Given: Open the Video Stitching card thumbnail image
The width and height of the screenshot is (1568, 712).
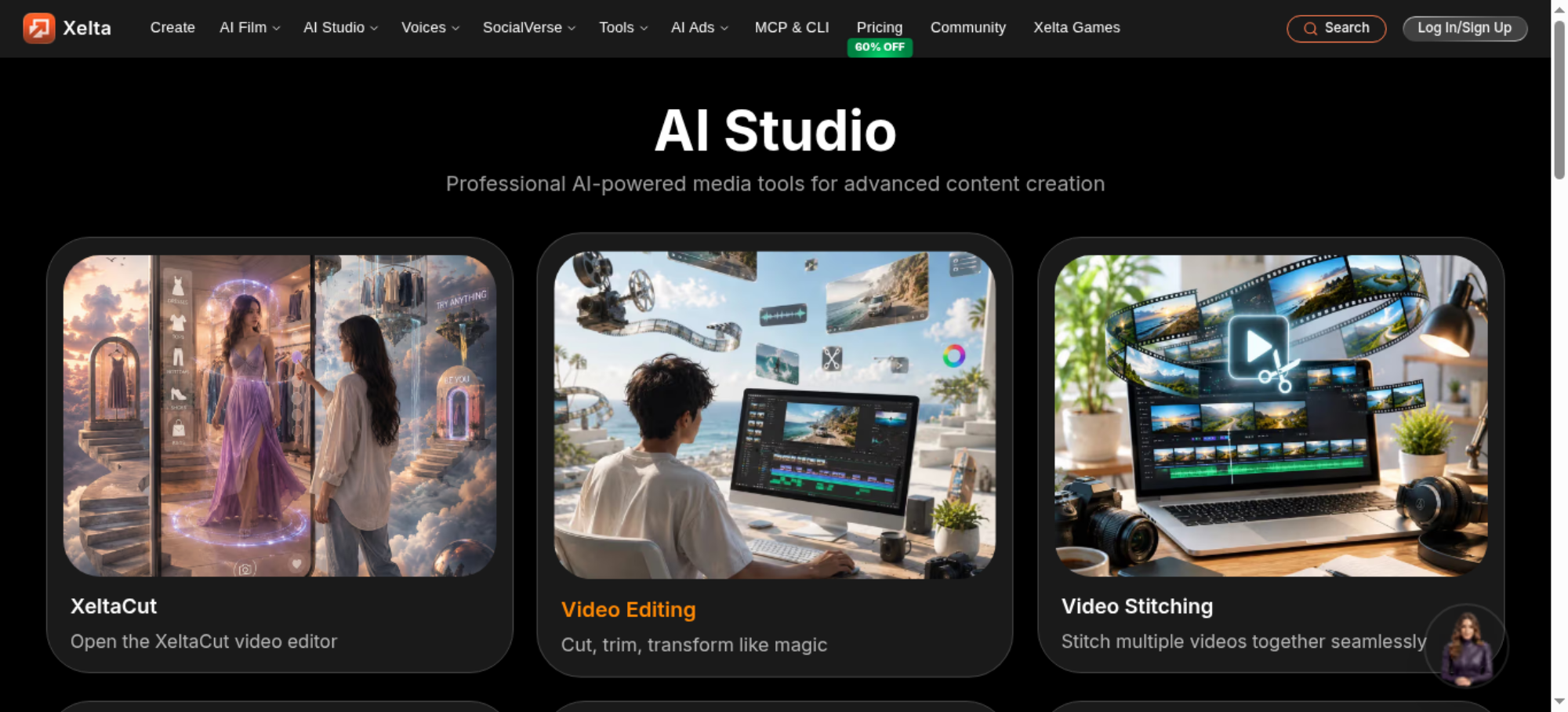Looking at the screenshot, I should click(1271, 416).
